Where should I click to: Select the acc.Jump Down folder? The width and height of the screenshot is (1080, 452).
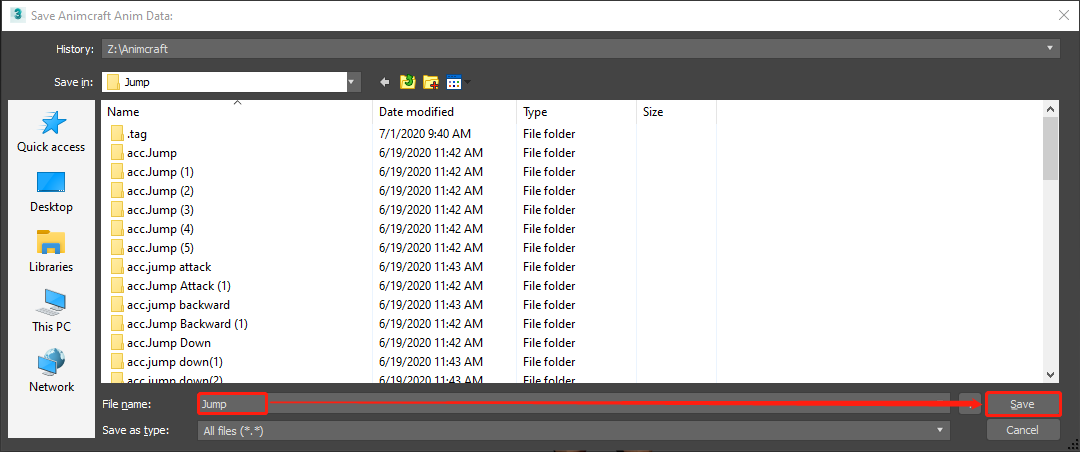coord(169,342)
